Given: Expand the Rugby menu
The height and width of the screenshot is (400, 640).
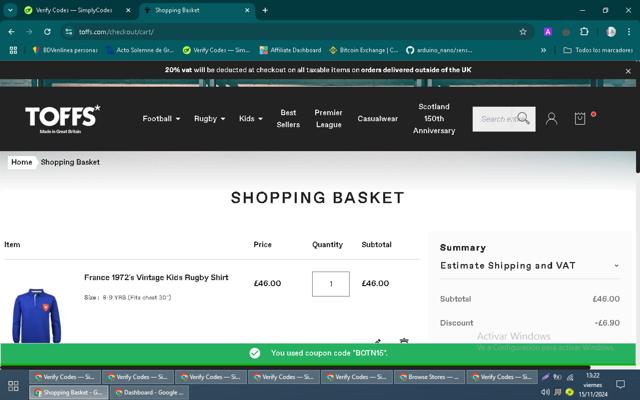Looking at the screenshot, I should coord(209,119).
